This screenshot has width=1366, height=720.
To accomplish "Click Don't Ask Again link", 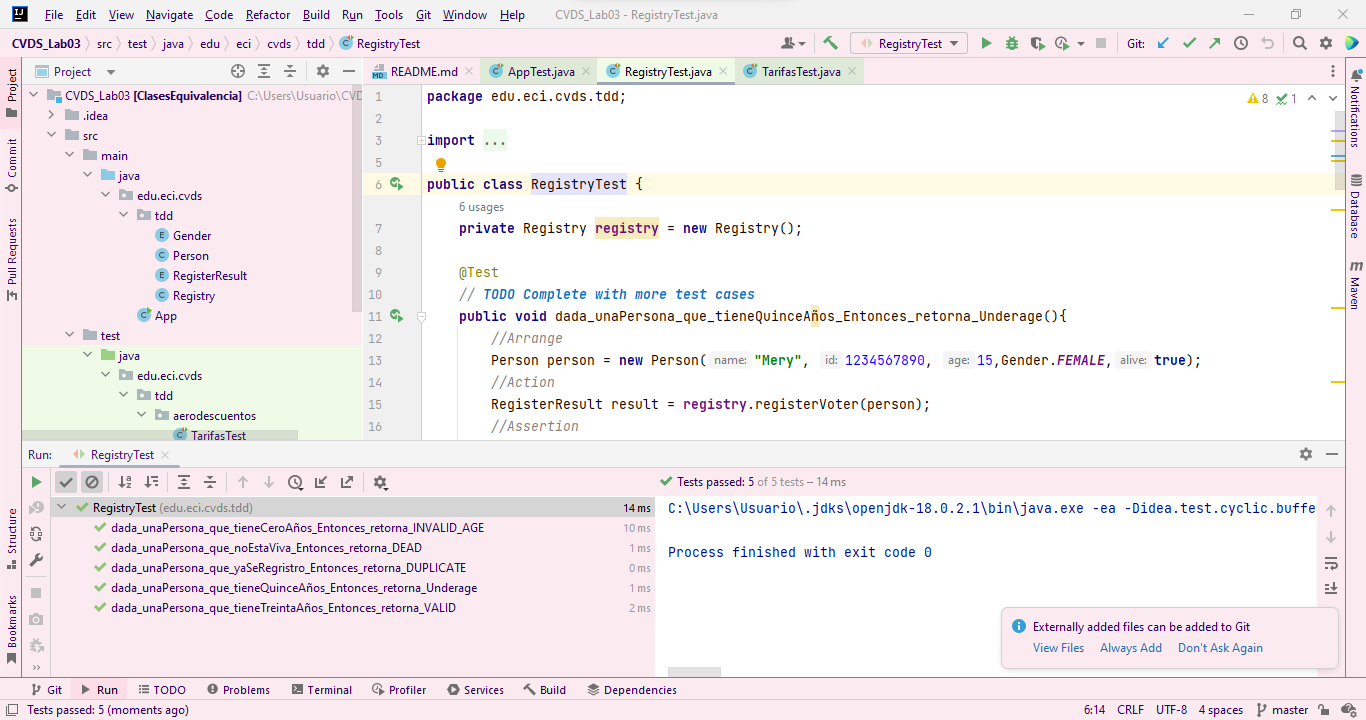I will (x=1220, y=648).
